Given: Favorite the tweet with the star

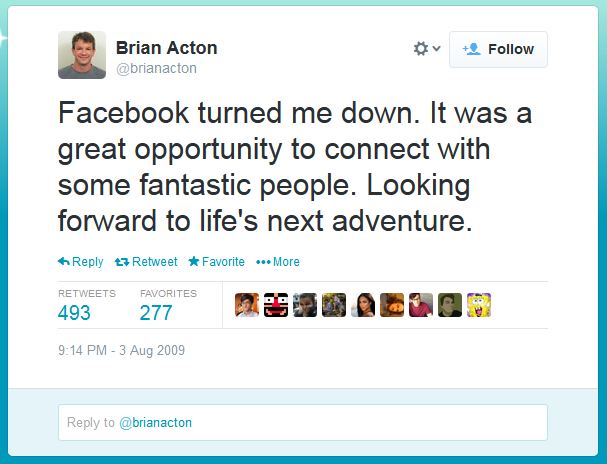Looking at the screenshot, I should (x=216, y=262).
